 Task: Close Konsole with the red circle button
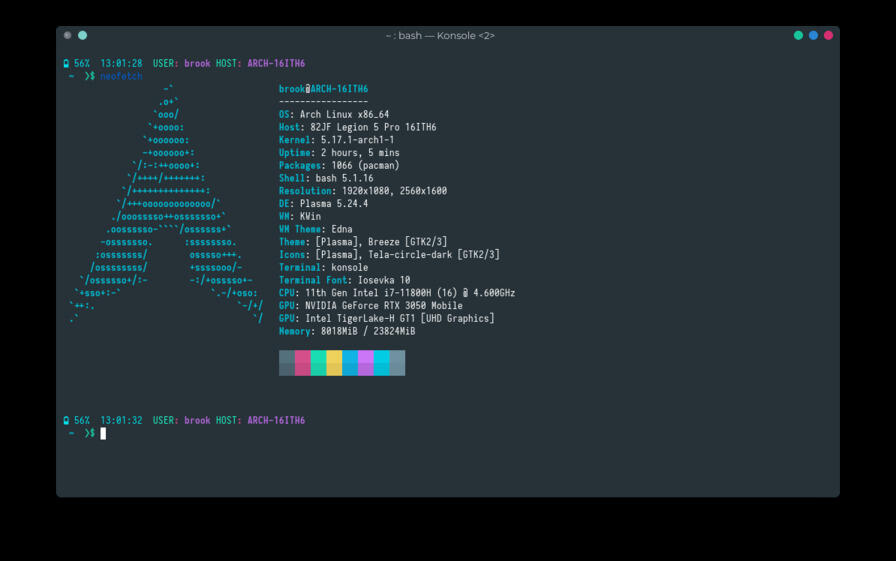coord(828,35)
